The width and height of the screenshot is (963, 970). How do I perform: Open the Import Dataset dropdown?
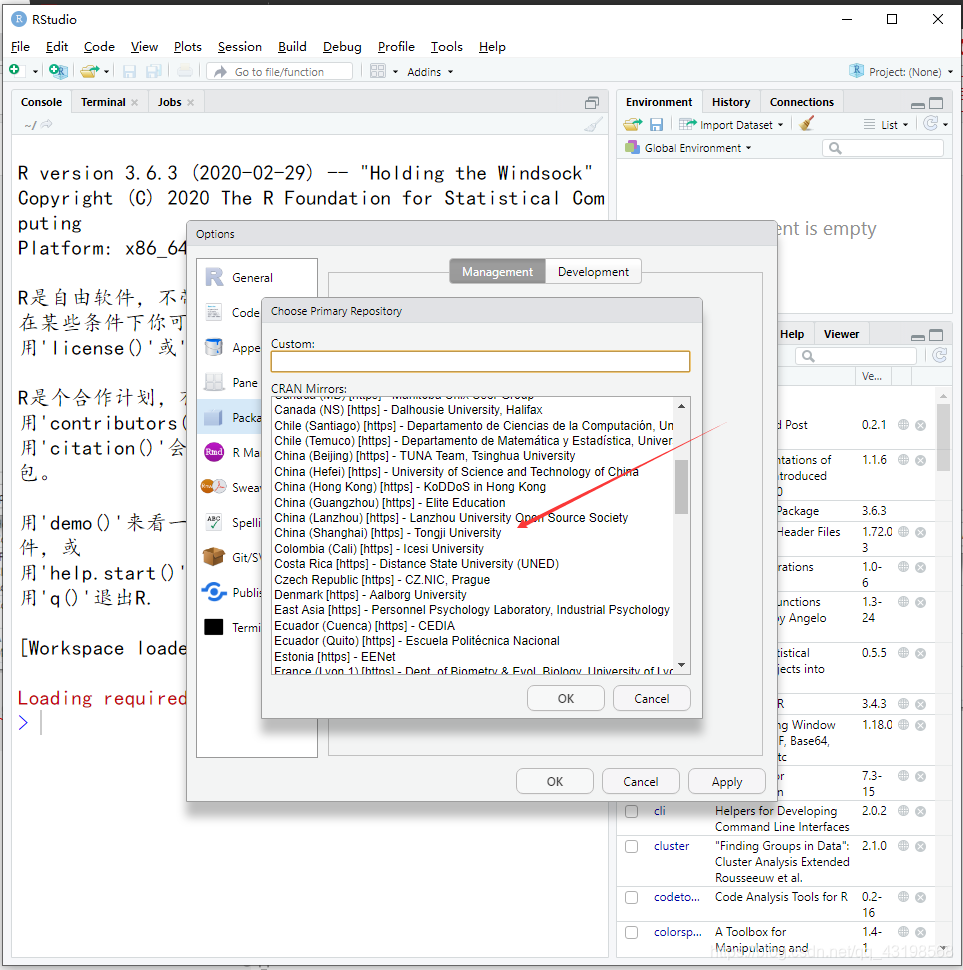coord(731,124)
